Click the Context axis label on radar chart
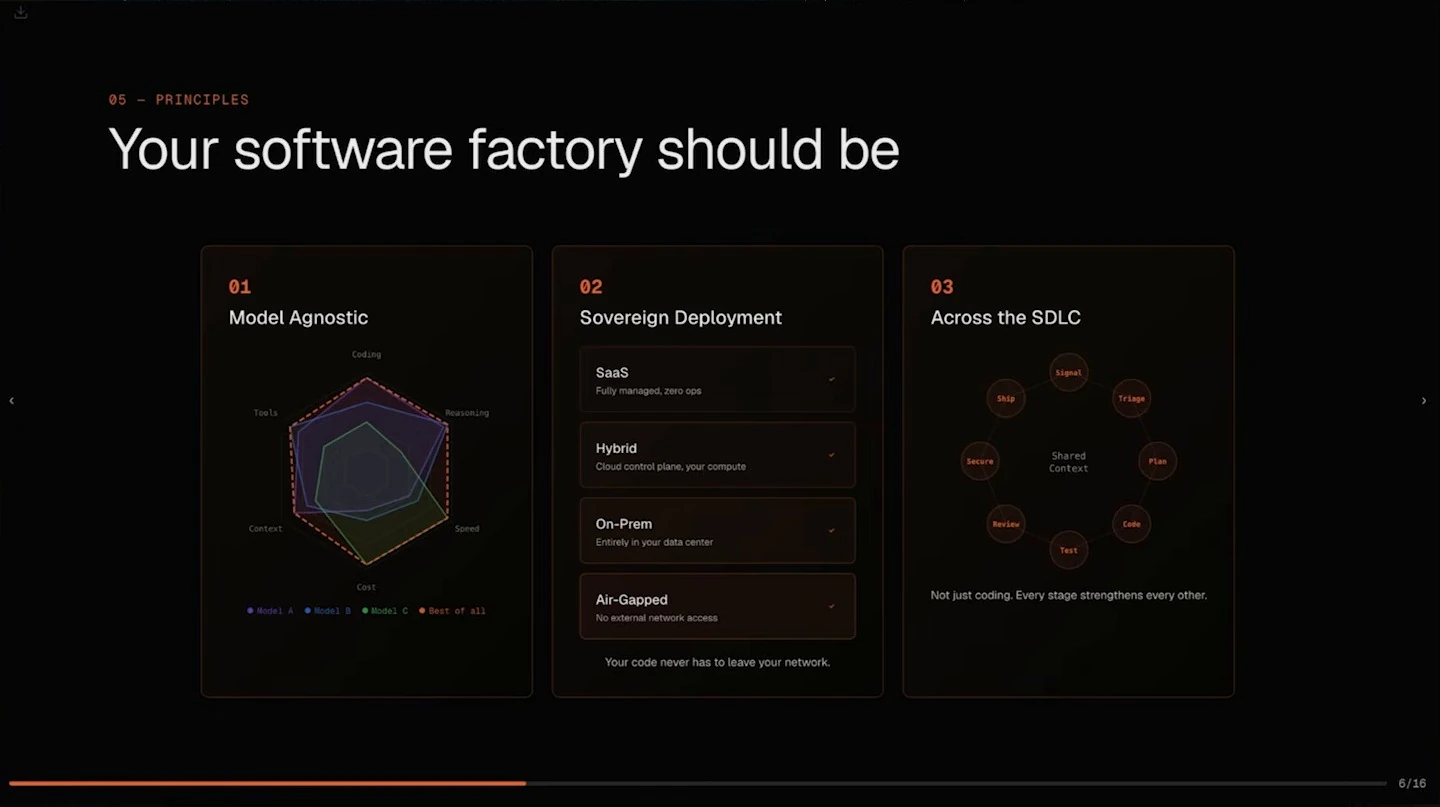 [x=266, y=529]
